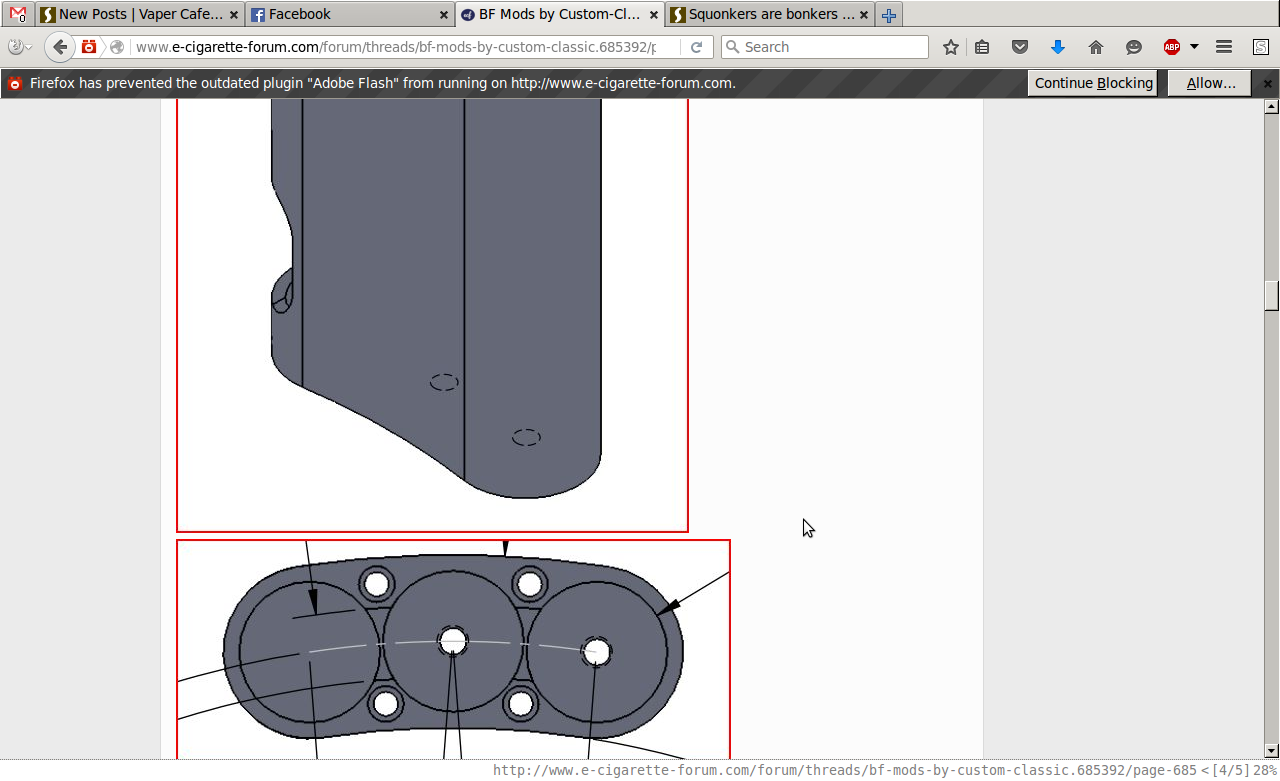Click the back navigation arrow

60,47
